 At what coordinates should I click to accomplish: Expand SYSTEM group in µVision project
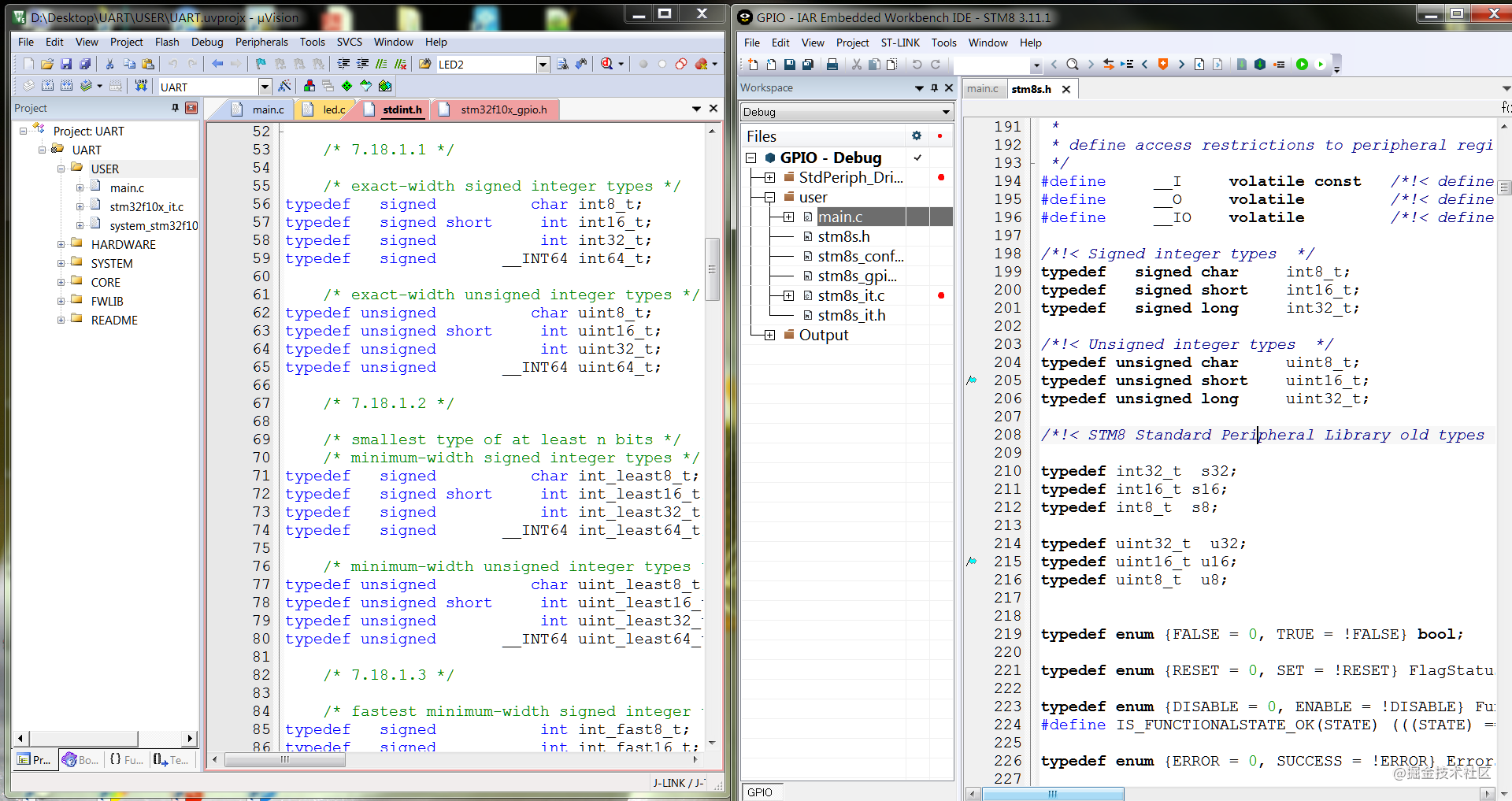61,264
